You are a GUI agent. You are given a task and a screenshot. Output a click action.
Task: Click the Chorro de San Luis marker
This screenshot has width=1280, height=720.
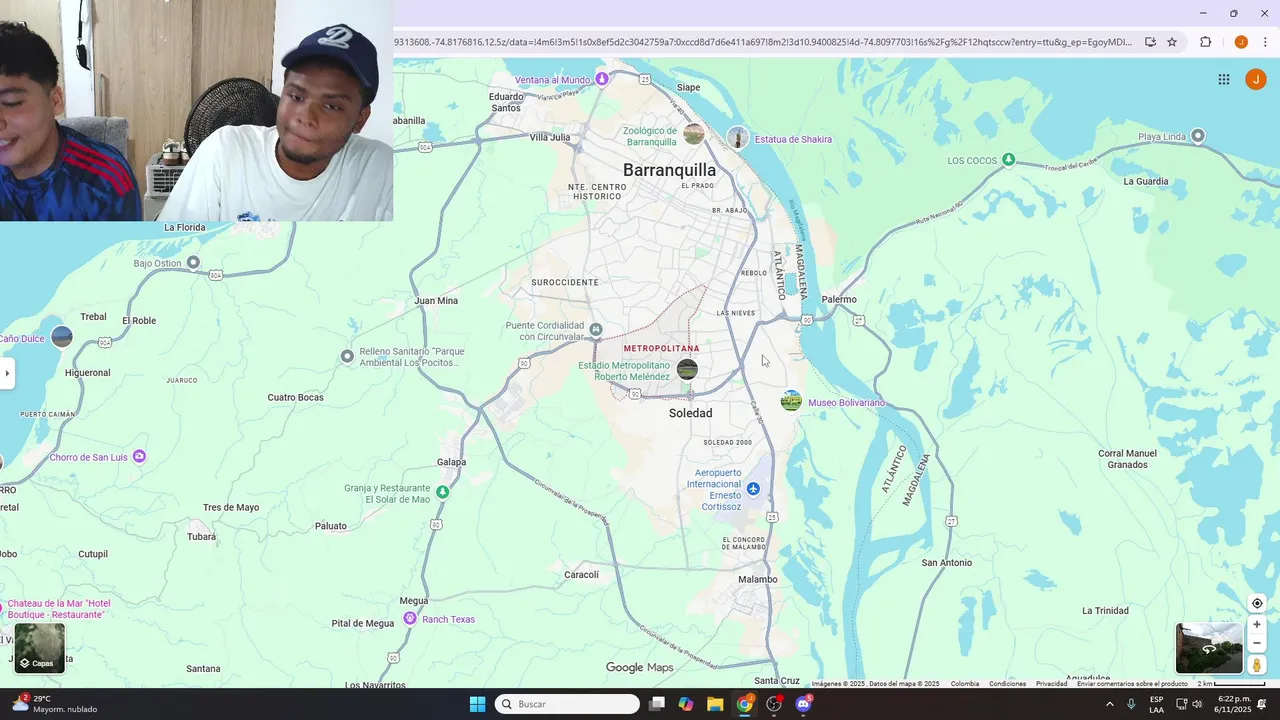click(x=139, y=457)
